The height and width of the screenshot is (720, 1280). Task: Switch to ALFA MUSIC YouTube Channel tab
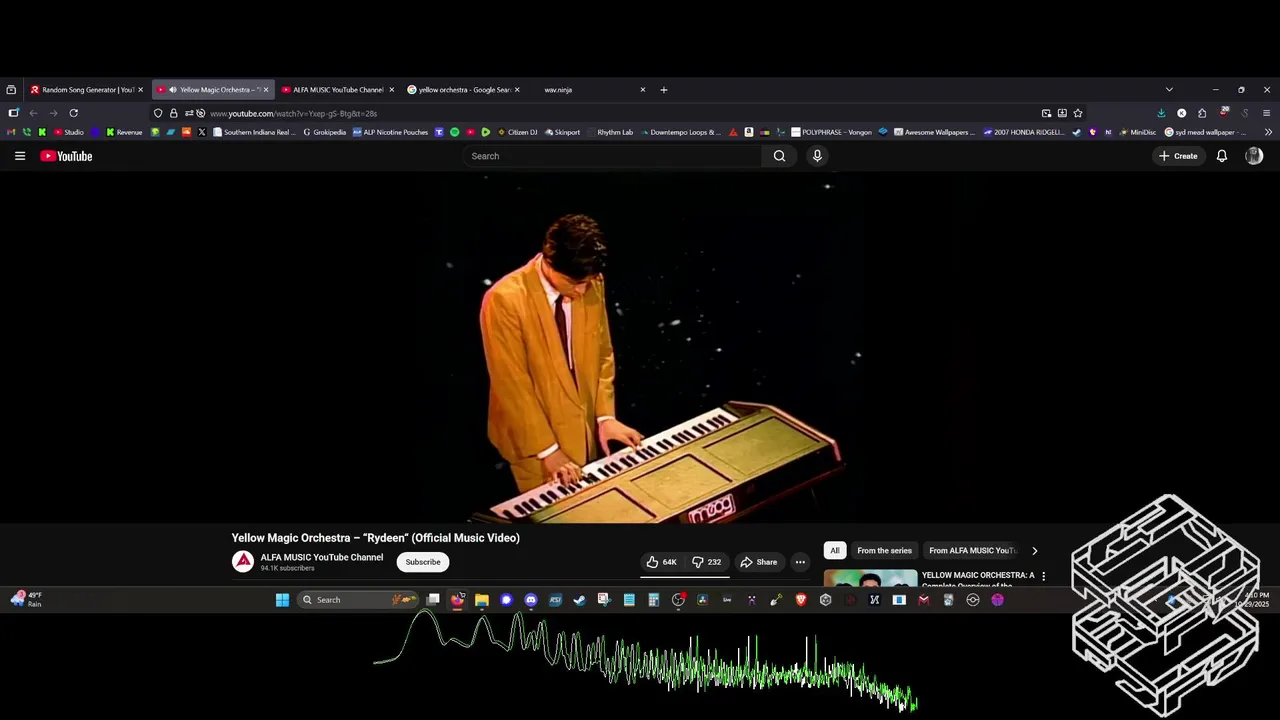[337, 90]
